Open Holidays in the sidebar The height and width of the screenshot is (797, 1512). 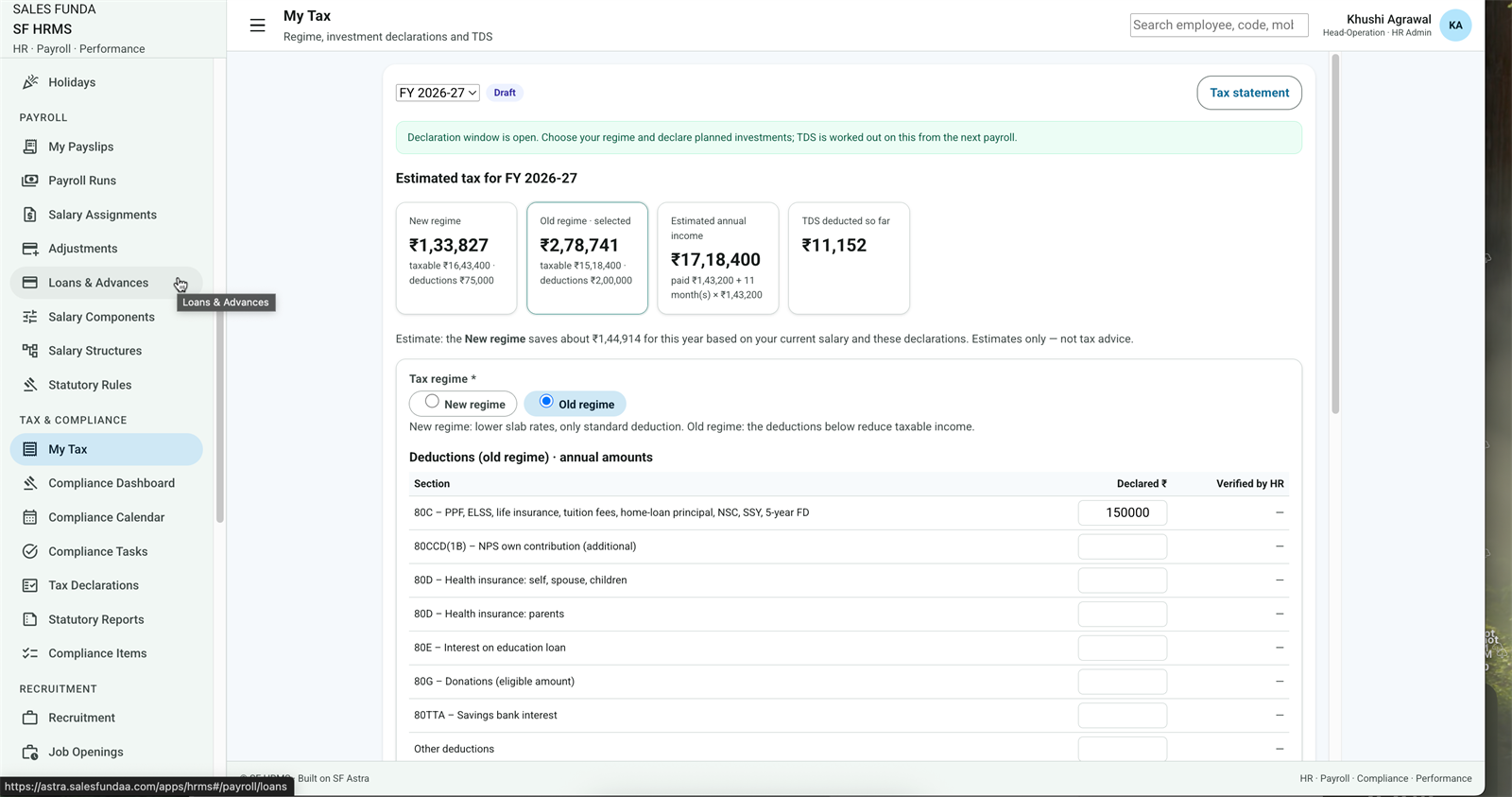[x=107, y=82]
